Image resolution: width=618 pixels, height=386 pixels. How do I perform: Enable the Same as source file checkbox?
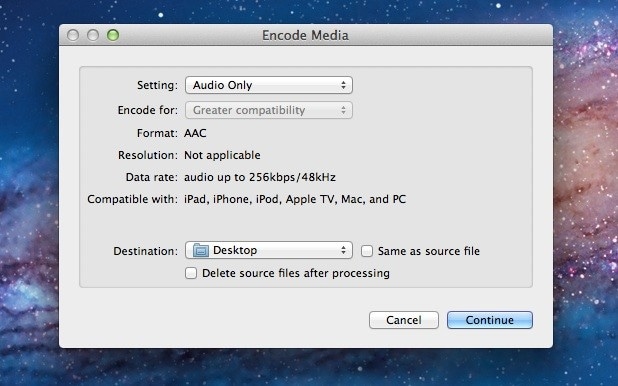pyautogui.click(x=367, y=251)
